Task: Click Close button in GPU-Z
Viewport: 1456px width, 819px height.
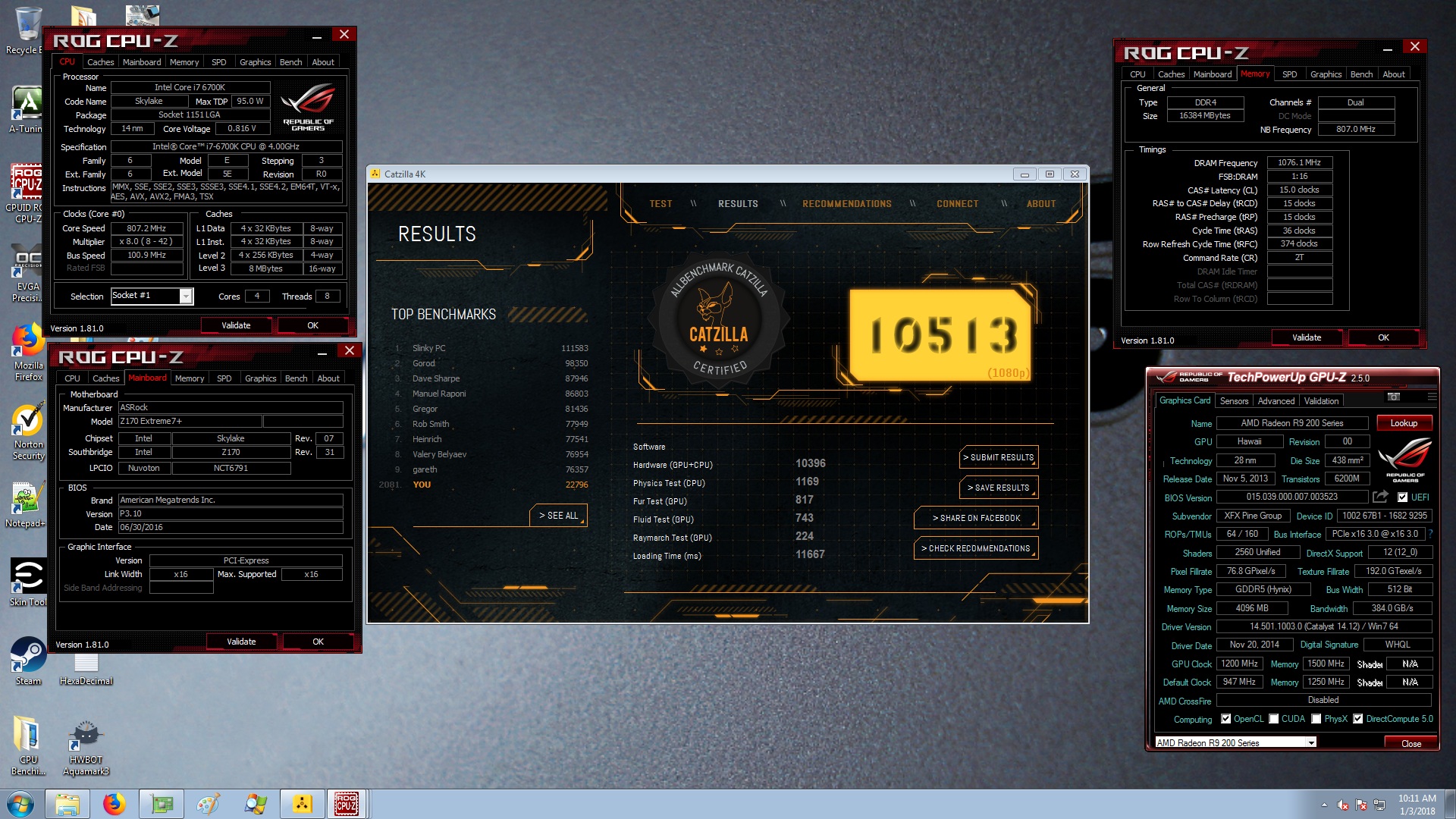Action: click(1410, 743)
